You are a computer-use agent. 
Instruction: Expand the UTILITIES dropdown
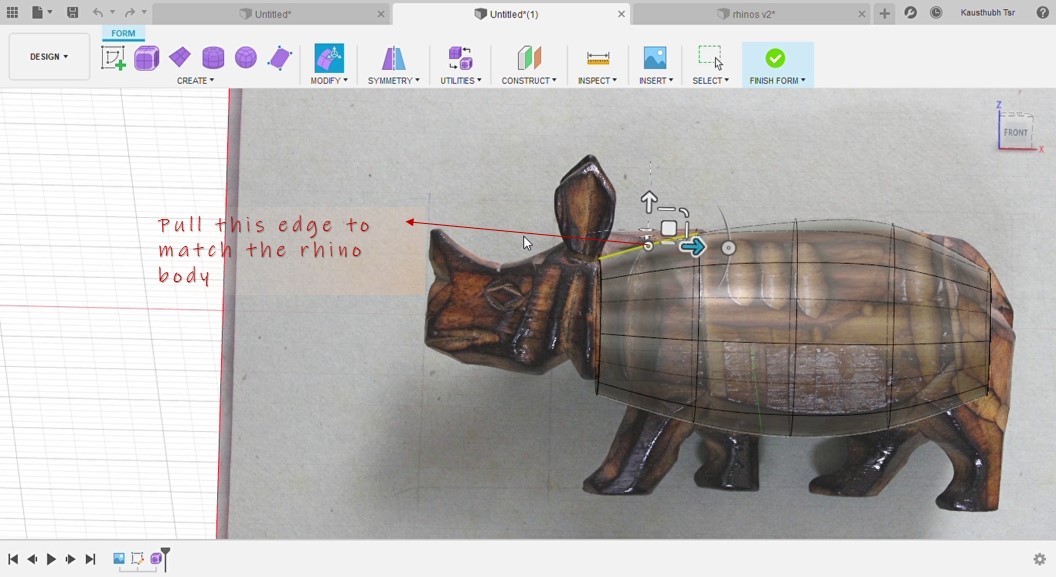pos(461,80)
